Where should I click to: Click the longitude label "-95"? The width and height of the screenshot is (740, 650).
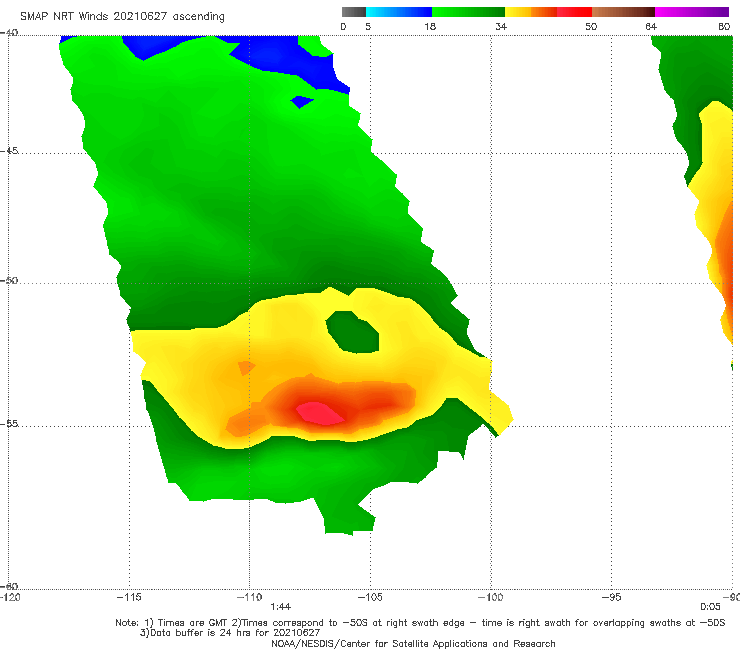[611, 597]
